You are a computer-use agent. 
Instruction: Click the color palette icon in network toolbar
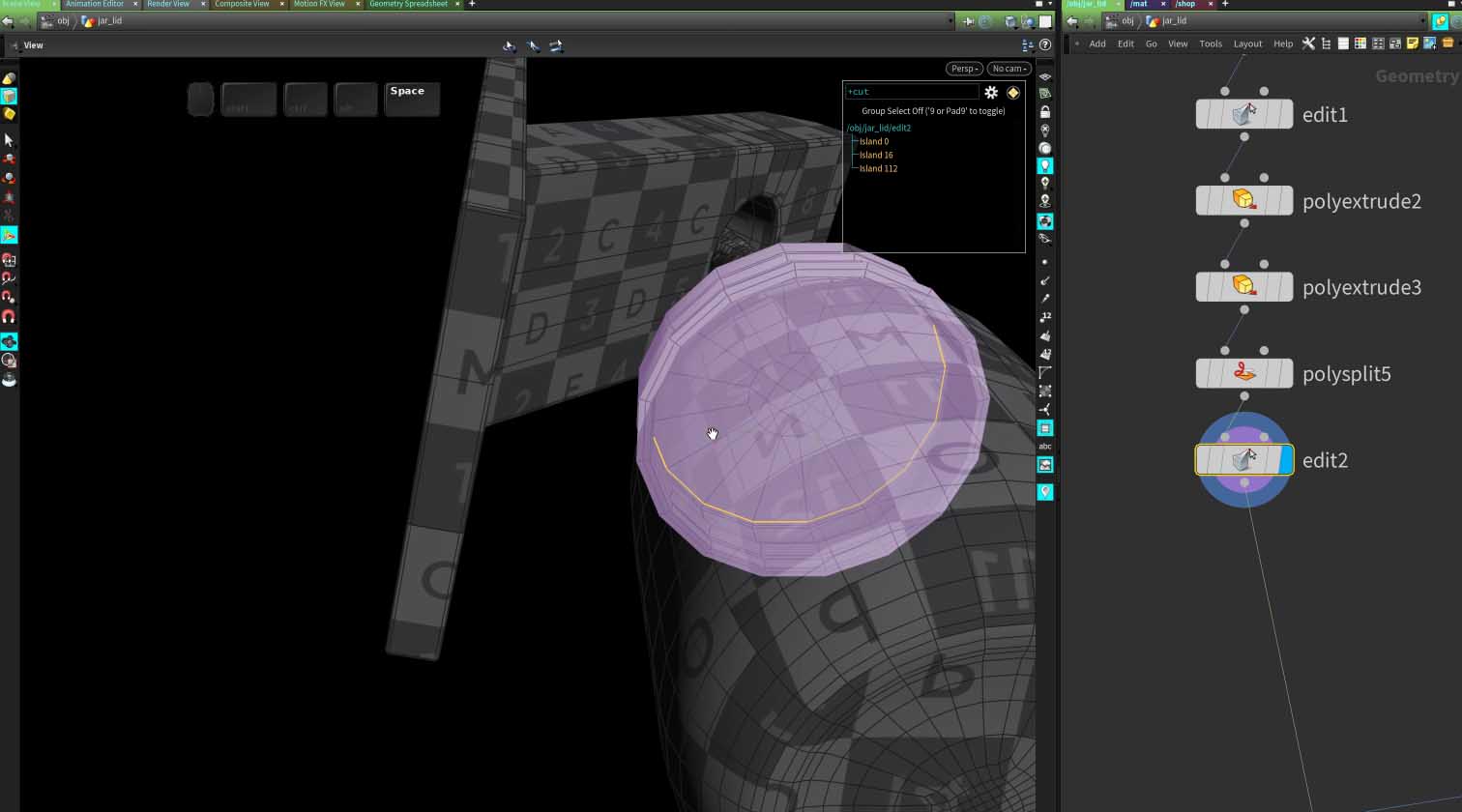[x=1360, y=43]
